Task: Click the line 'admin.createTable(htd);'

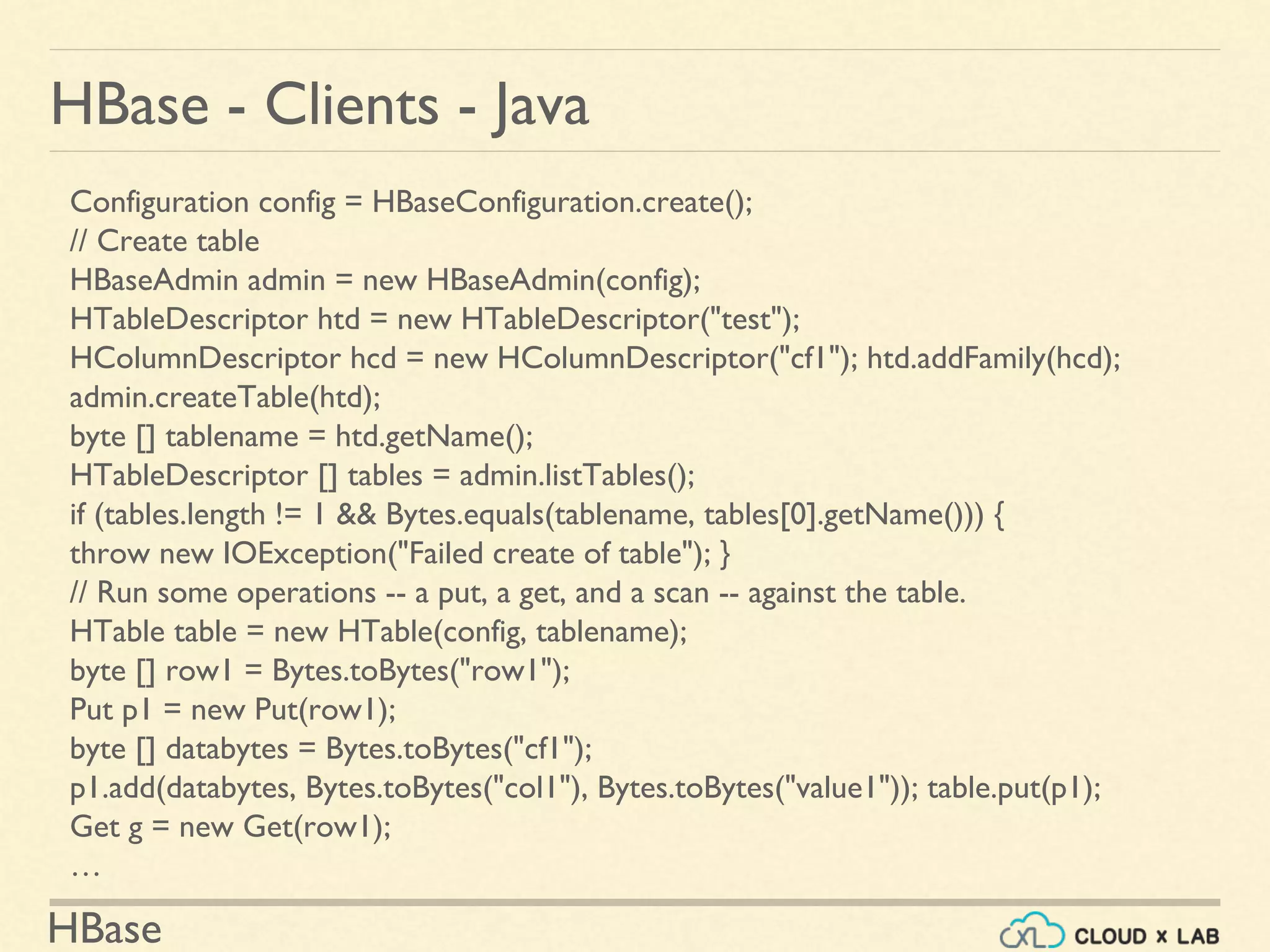Action: pos(225,398)
